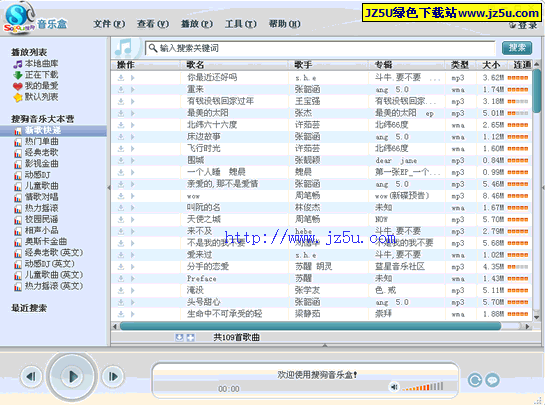Click download icon for 围城
Image resolution: width=545 pixels, height=405 pixels.
pos(121,161)
